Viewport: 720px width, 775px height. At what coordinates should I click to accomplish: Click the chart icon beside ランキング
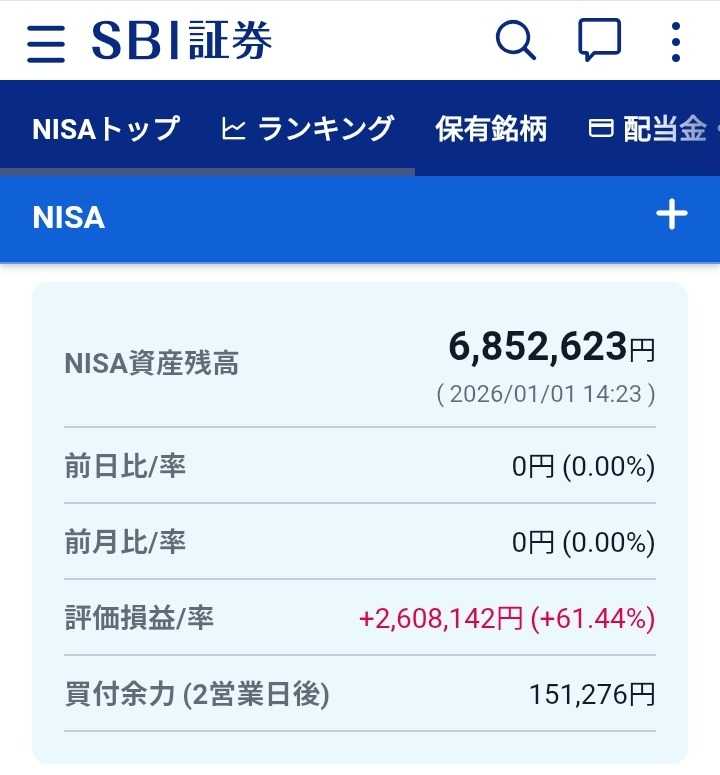pyautogui.click(x=233, y=129)
